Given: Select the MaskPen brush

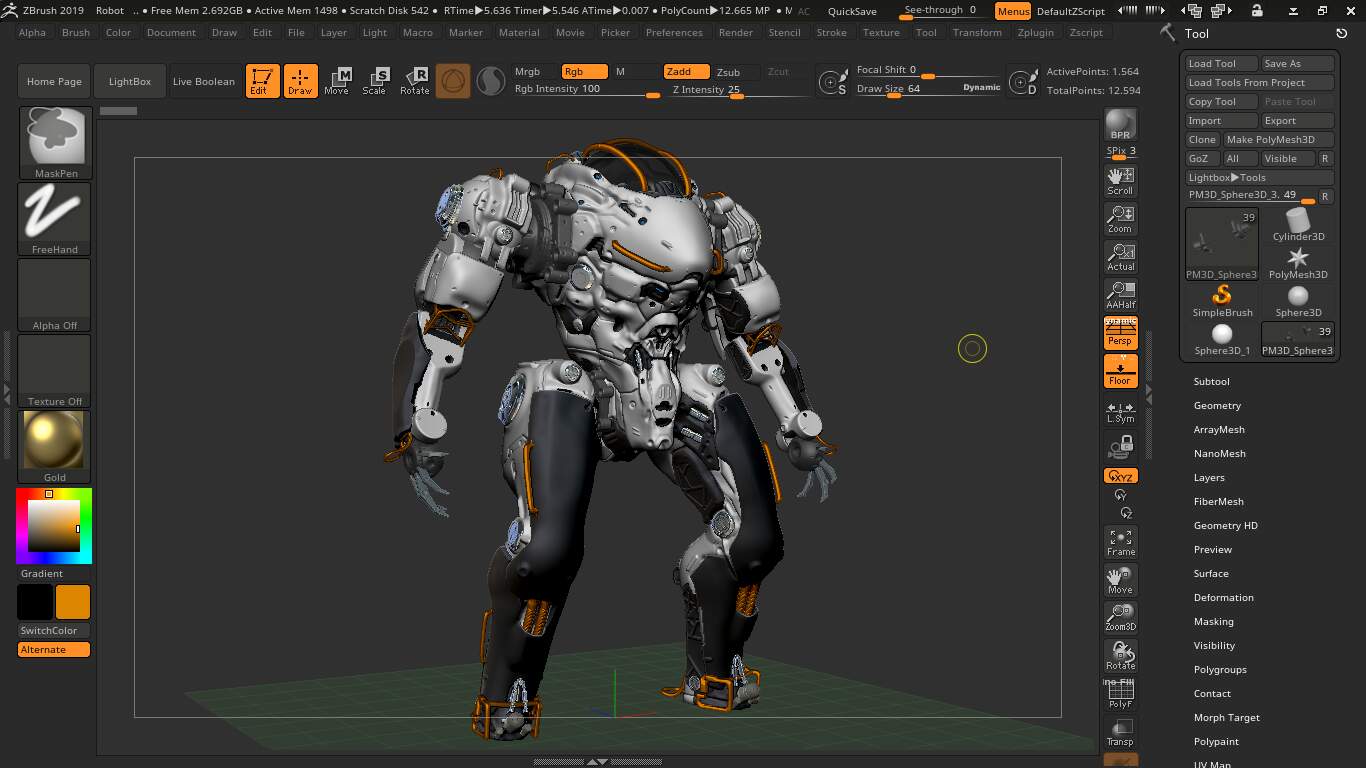Looking at the screenshot, I should click(x=54, y=140).
